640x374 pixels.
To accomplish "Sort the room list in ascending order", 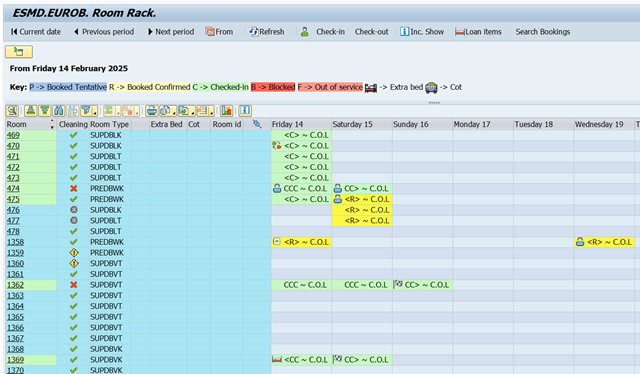I will tap(31, 111).
